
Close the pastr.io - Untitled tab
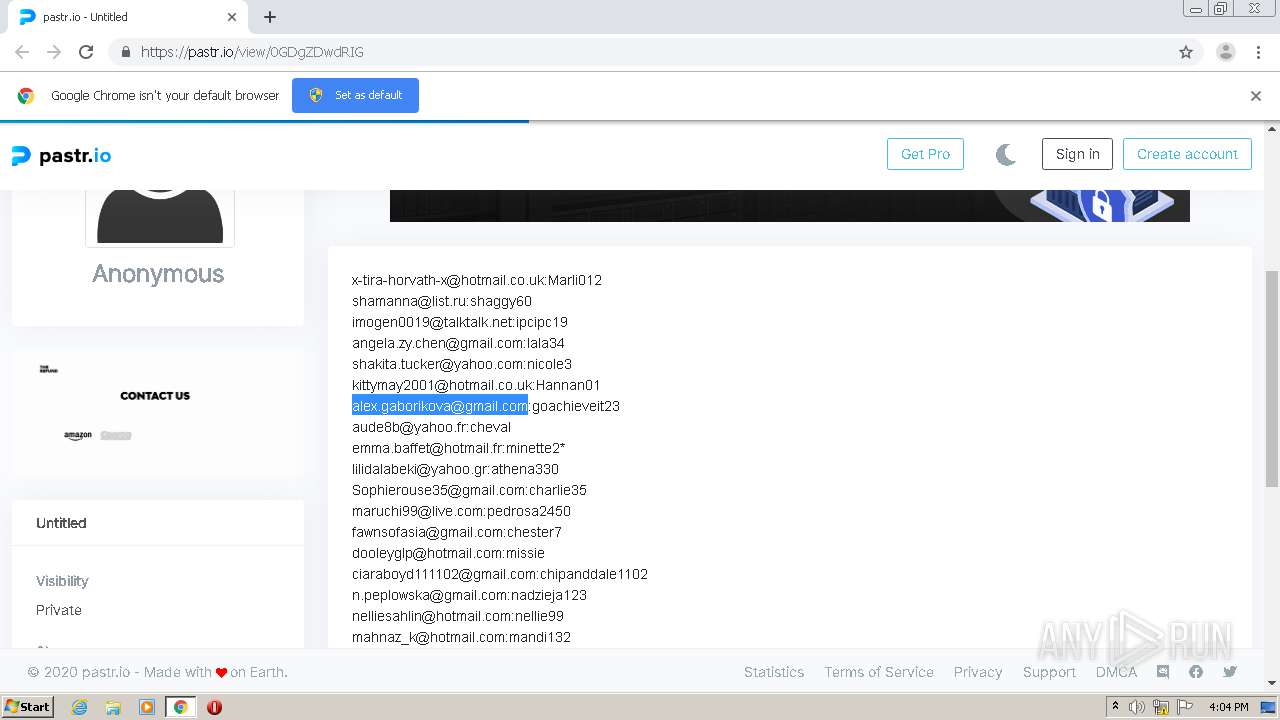(232, 17)
